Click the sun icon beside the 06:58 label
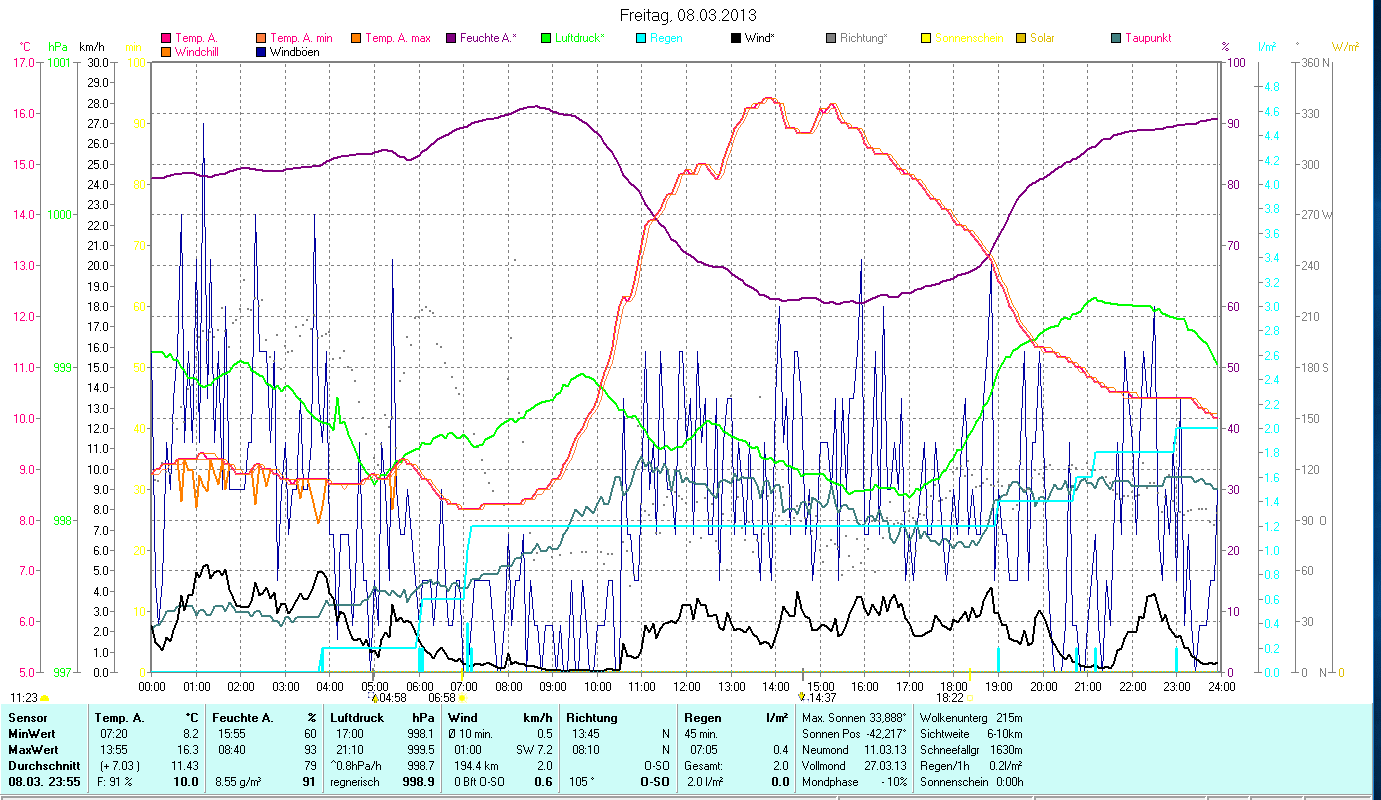1381x800 pixels. click(462, 698)
